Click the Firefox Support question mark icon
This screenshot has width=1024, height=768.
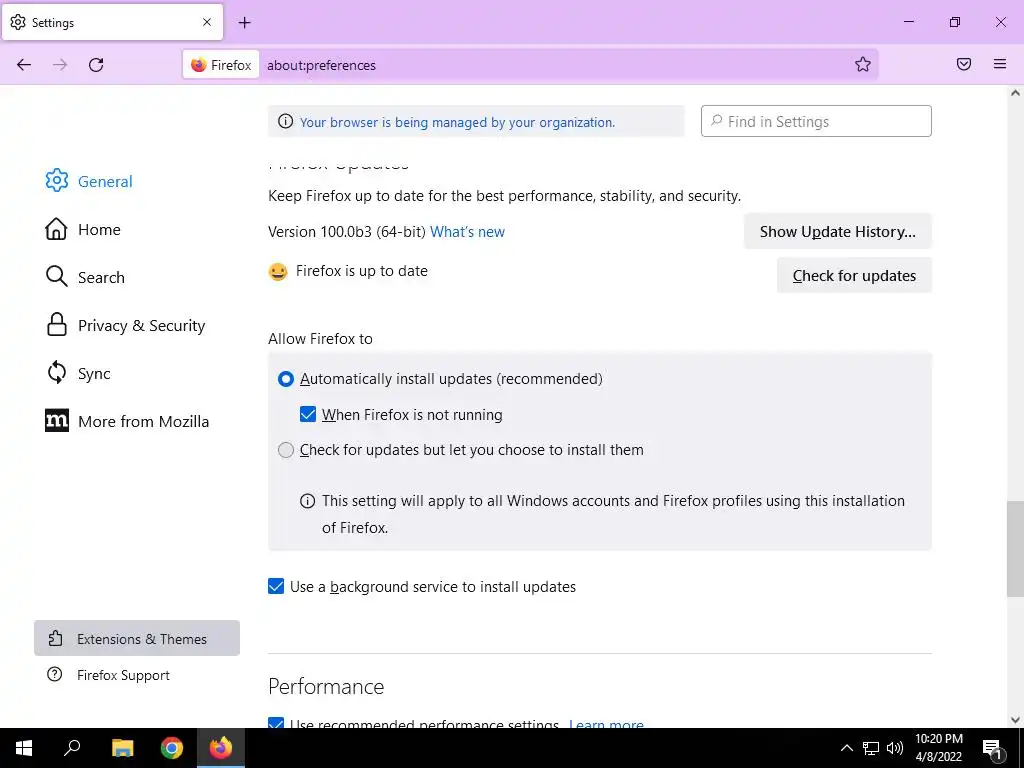55,674
